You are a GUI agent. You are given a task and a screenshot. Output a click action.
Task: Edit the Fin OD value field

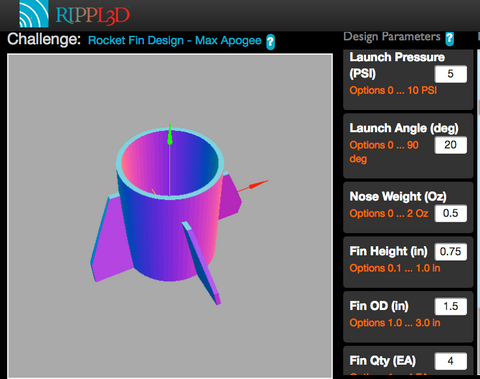451,306
